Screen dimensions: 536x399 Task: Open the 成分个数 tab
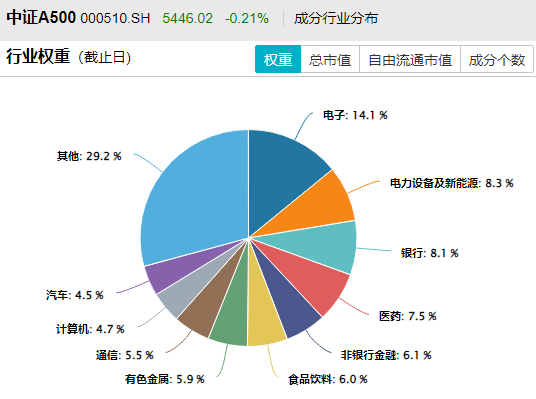coord(497,59)
